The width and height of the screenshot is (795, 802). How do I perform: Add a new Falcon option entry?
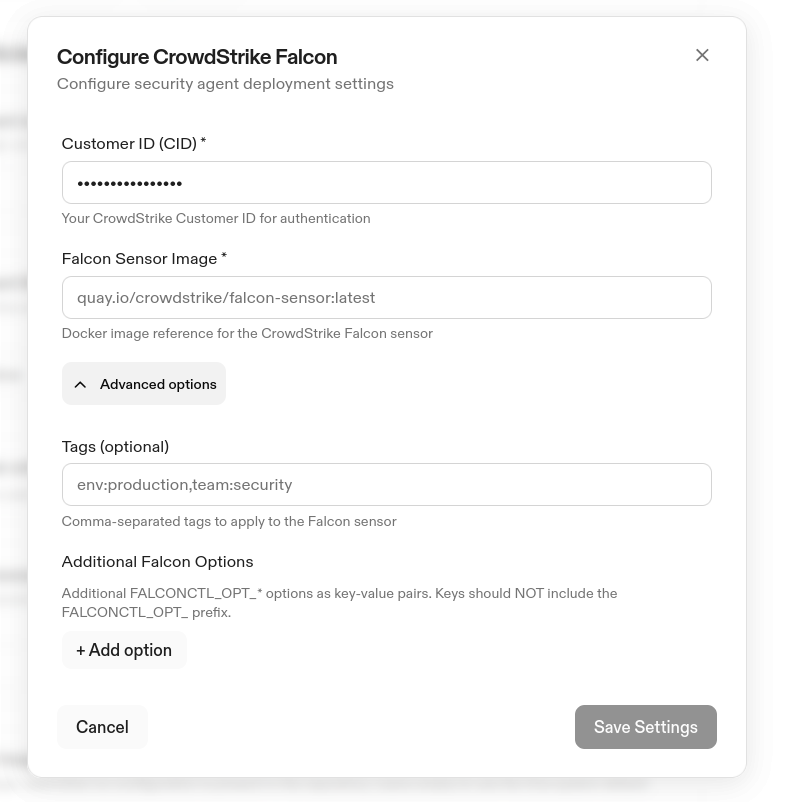click(x=124, y=650)
